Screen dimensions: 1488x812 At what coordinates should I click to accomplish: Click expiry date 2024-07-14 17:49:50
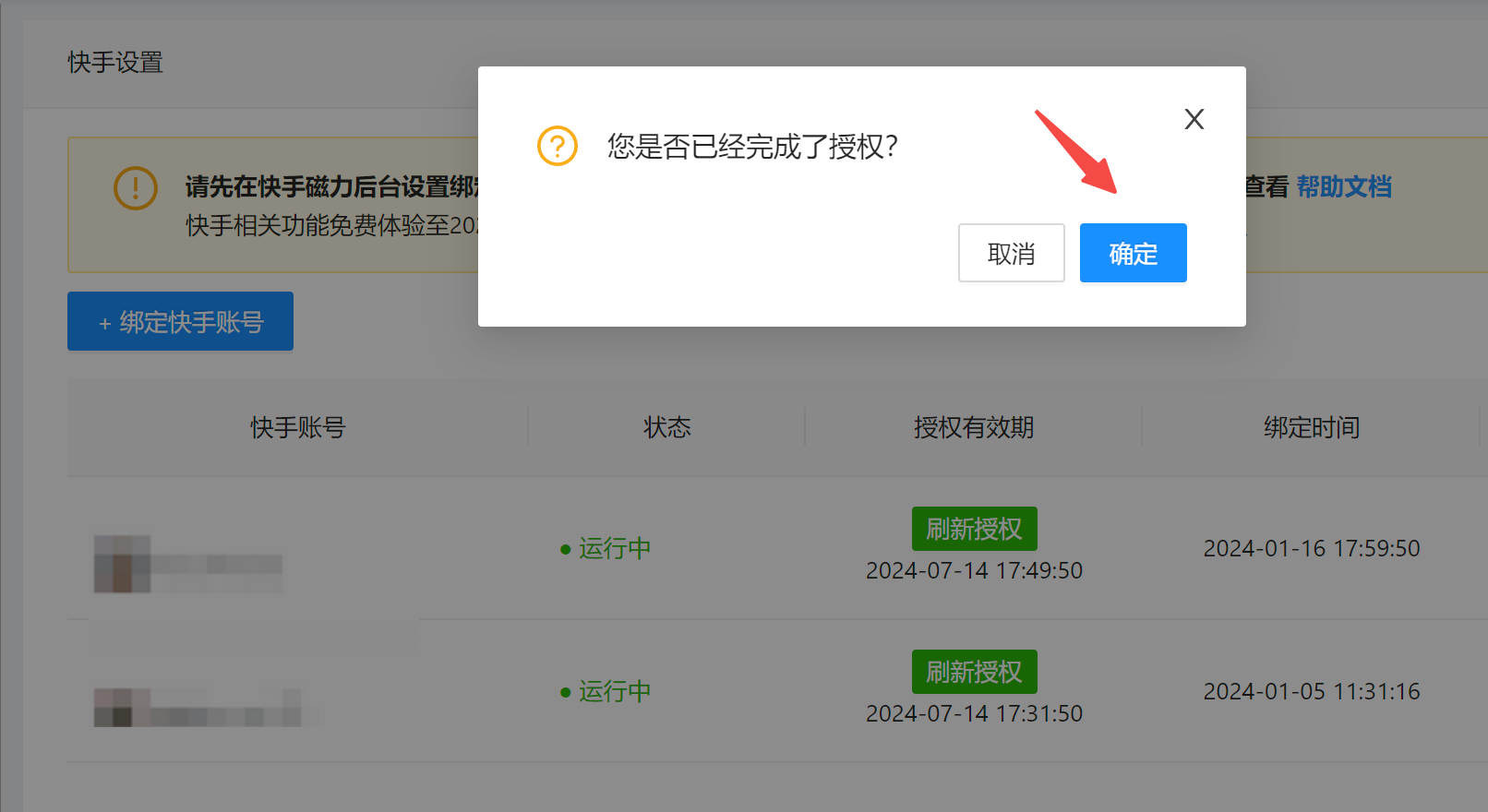[x=974, y=571]
